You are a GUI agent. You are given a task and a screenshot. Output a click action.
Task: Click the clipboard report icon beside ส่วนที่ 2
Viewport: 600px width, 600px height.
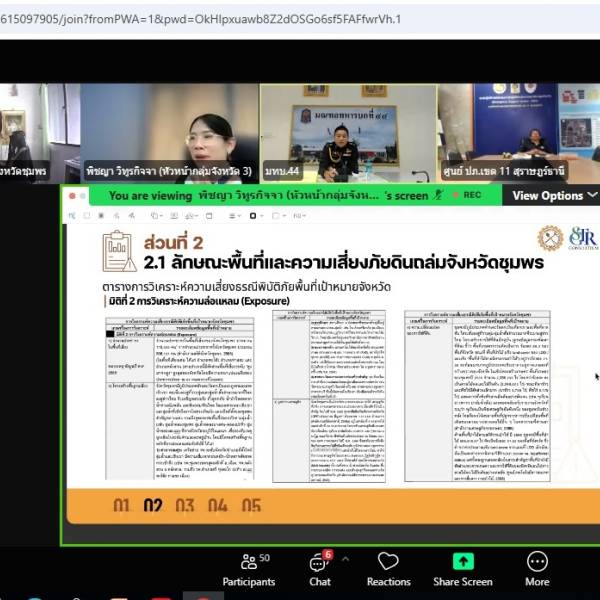click(x=119, y=251)
